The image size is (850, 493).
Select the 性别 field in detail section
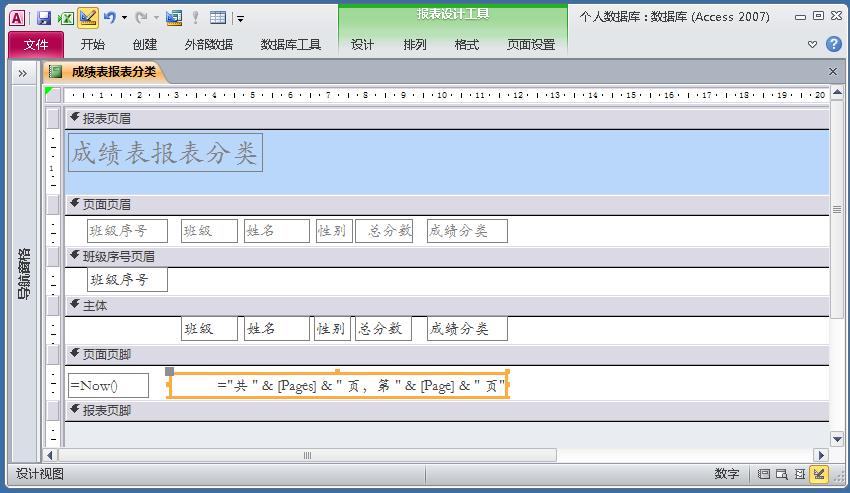pyautogui.click(x=332, y=329)
